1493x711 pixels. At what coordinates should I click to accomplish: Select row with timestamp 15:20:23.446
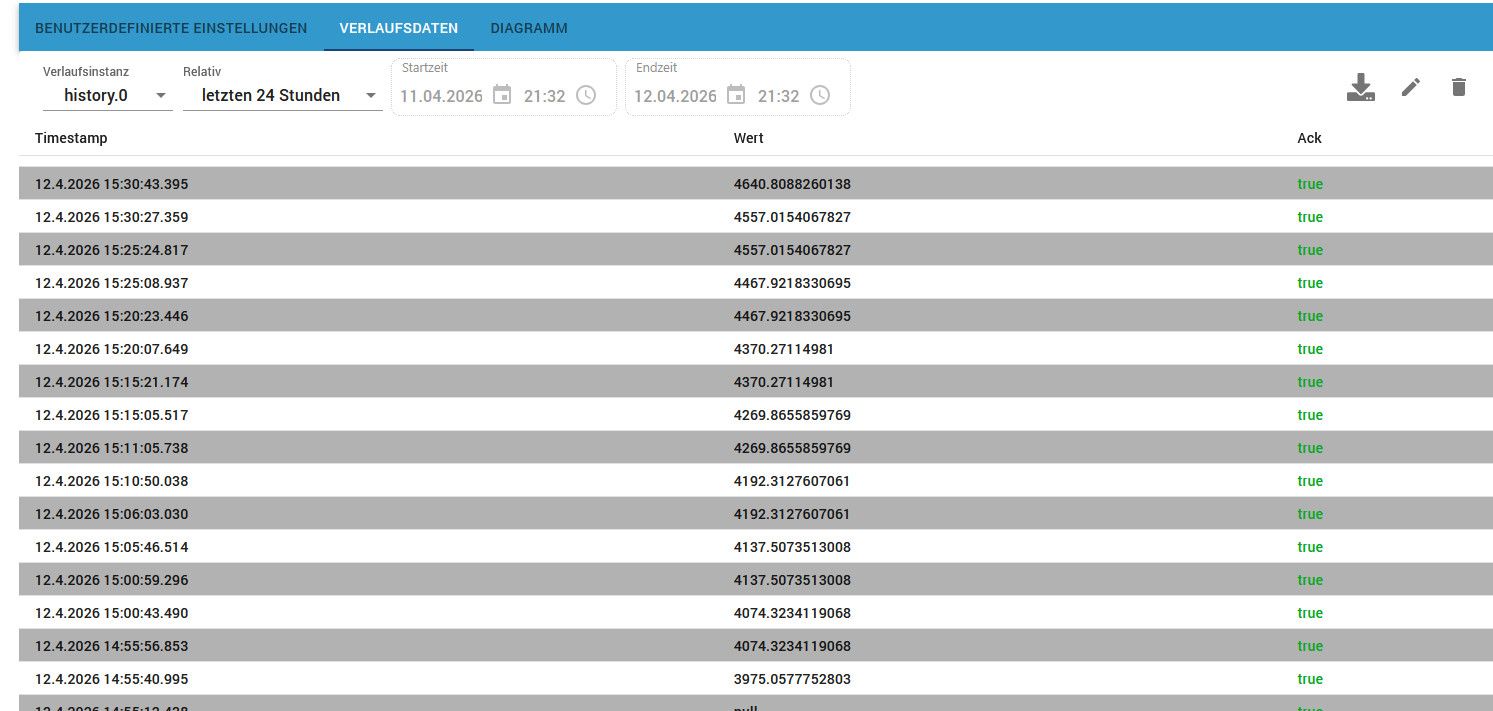click(756, 316)
